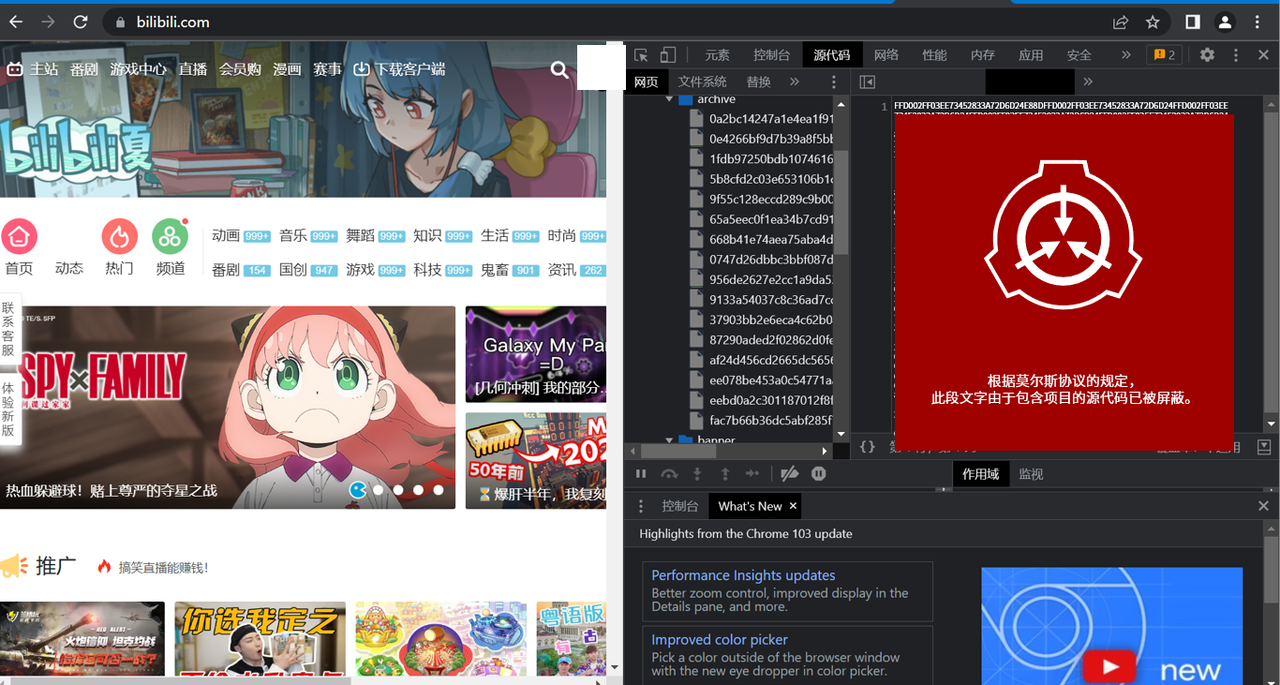The height and width of the screenshot is (685, 1280).
Task: Open the Galaxy My Pa video thumbnail
Action: [536, 354]
